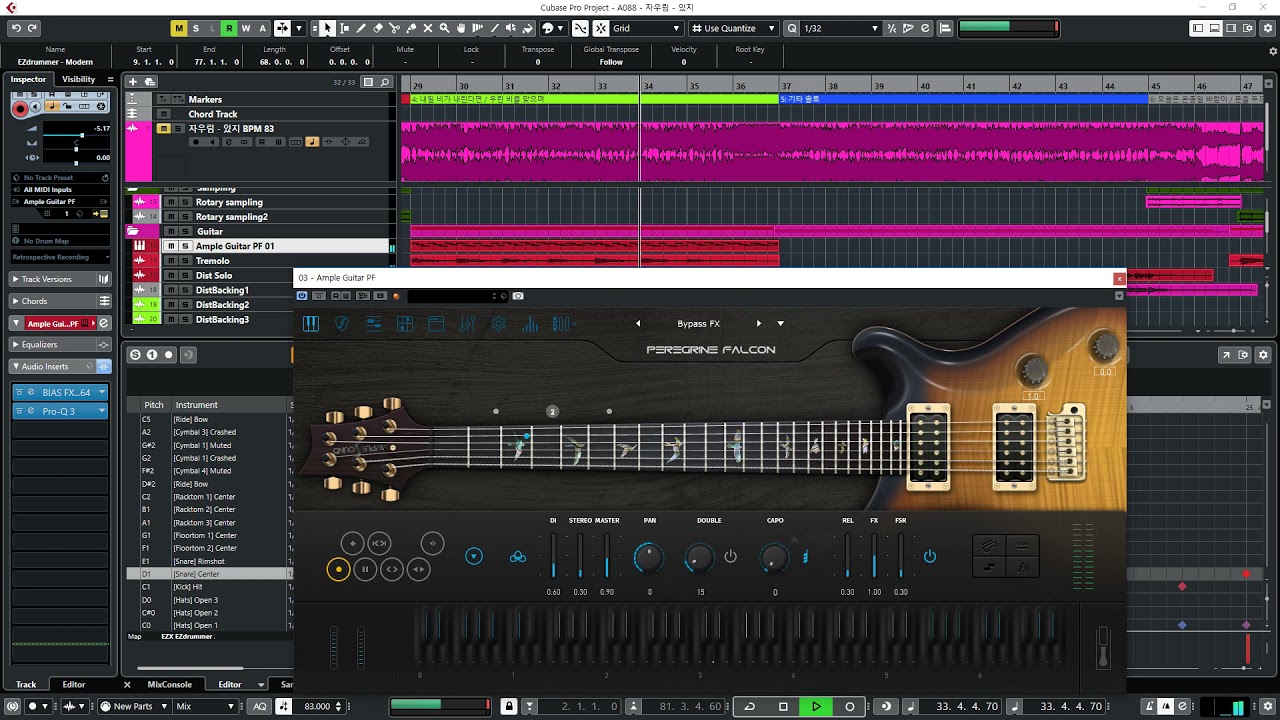Select the Zoom magnifier tool

click(446, 28)
